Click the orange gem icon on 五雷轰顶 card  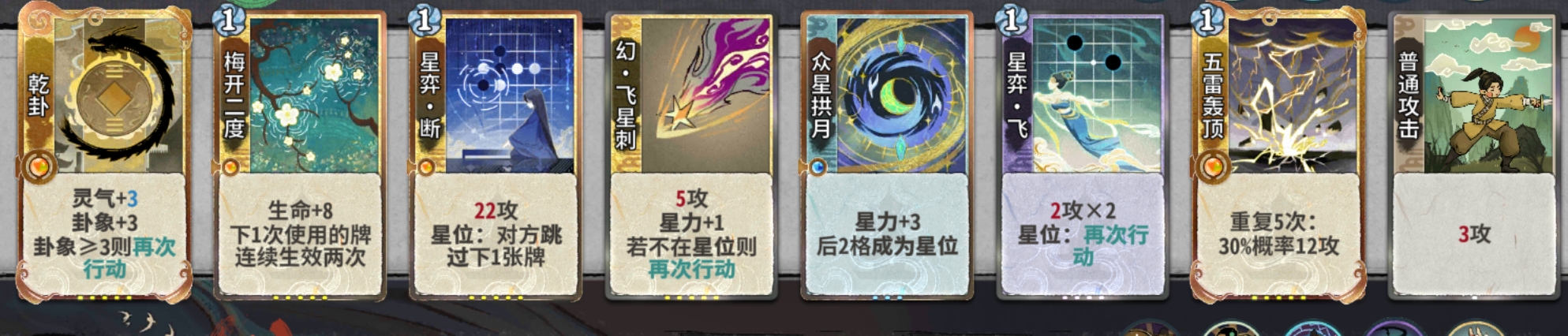(x=1211, y=167)
